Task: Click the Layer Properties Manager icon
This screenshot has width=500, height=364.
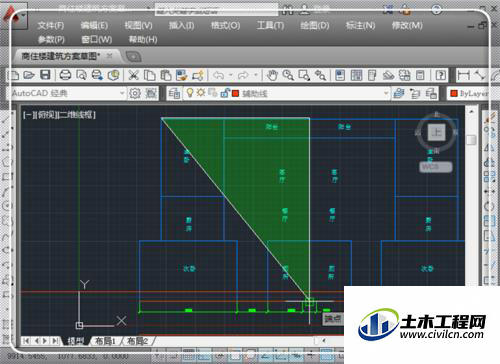Action: (x=174, y=94)
